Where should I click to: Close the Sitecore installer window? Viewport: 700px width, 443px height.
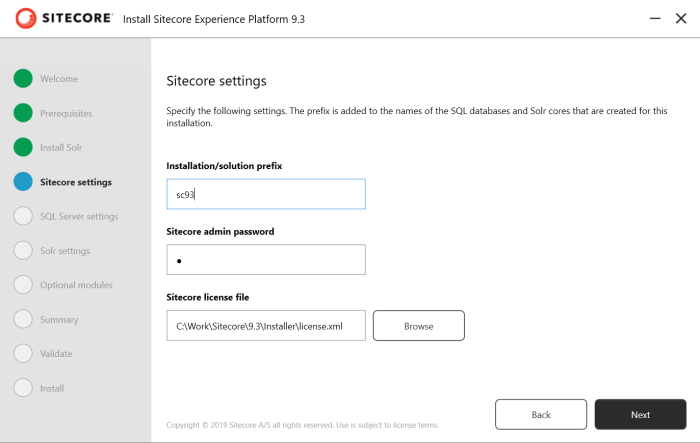(681, 18)
